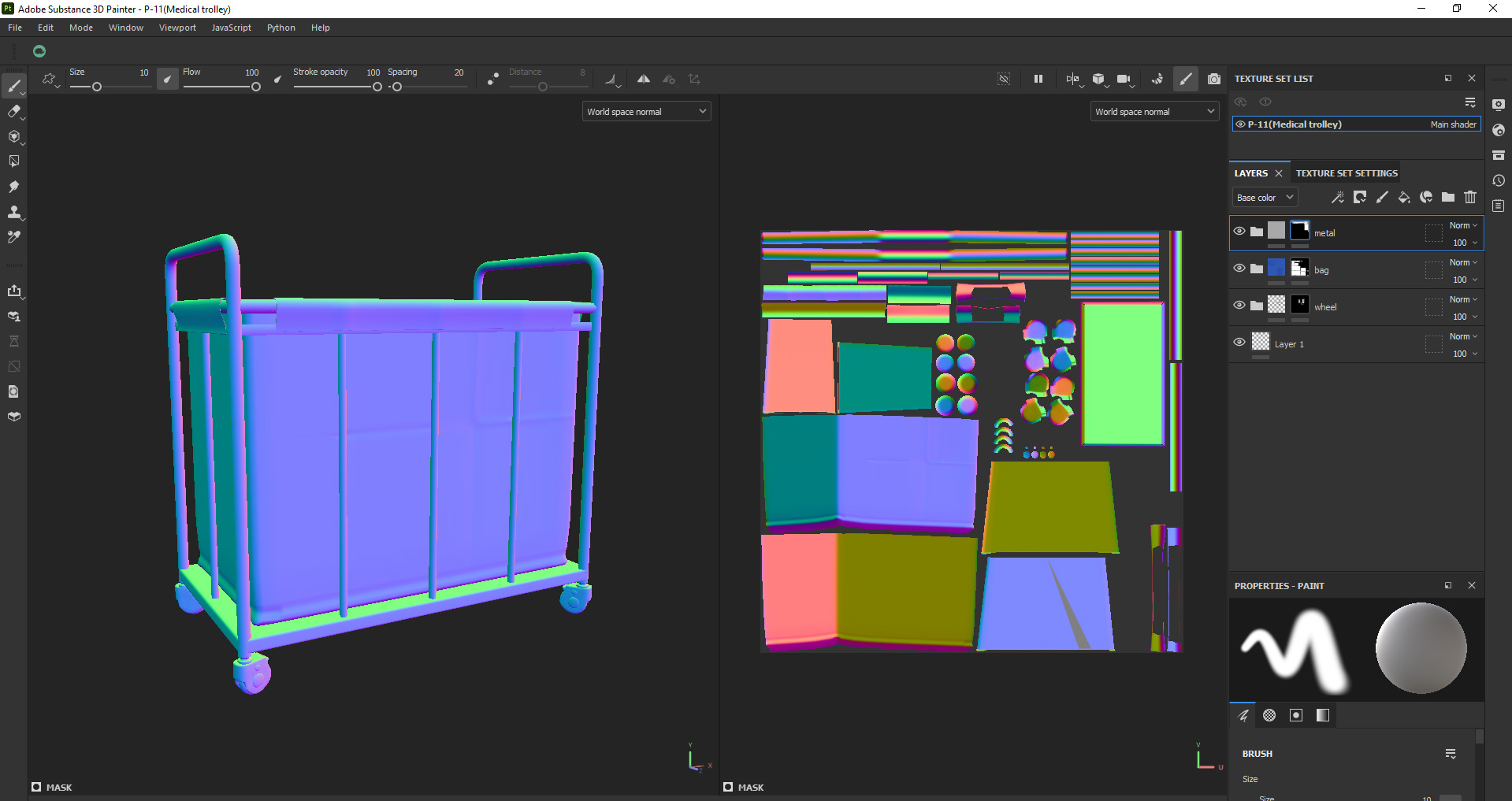Adjust the Stroke opacity slider

point(337,87)
